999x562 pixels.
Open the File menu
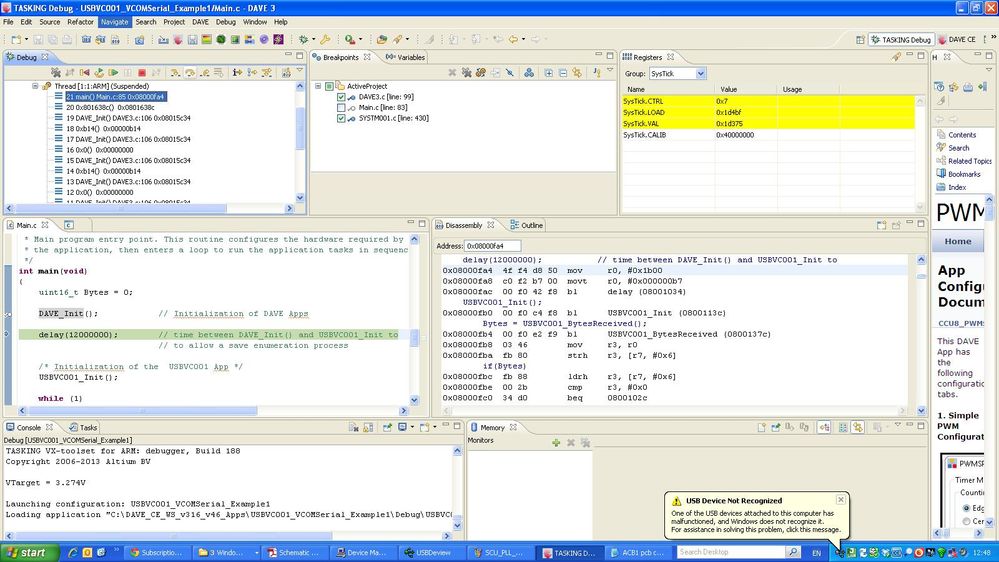pos(8,22)
